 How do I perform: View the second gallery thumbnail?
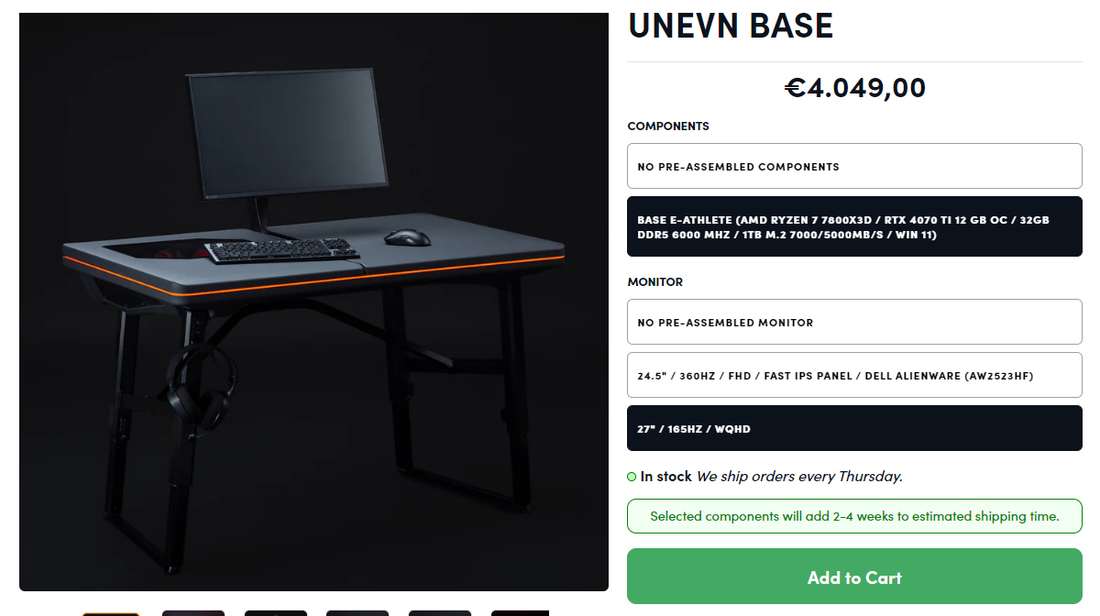193,613
